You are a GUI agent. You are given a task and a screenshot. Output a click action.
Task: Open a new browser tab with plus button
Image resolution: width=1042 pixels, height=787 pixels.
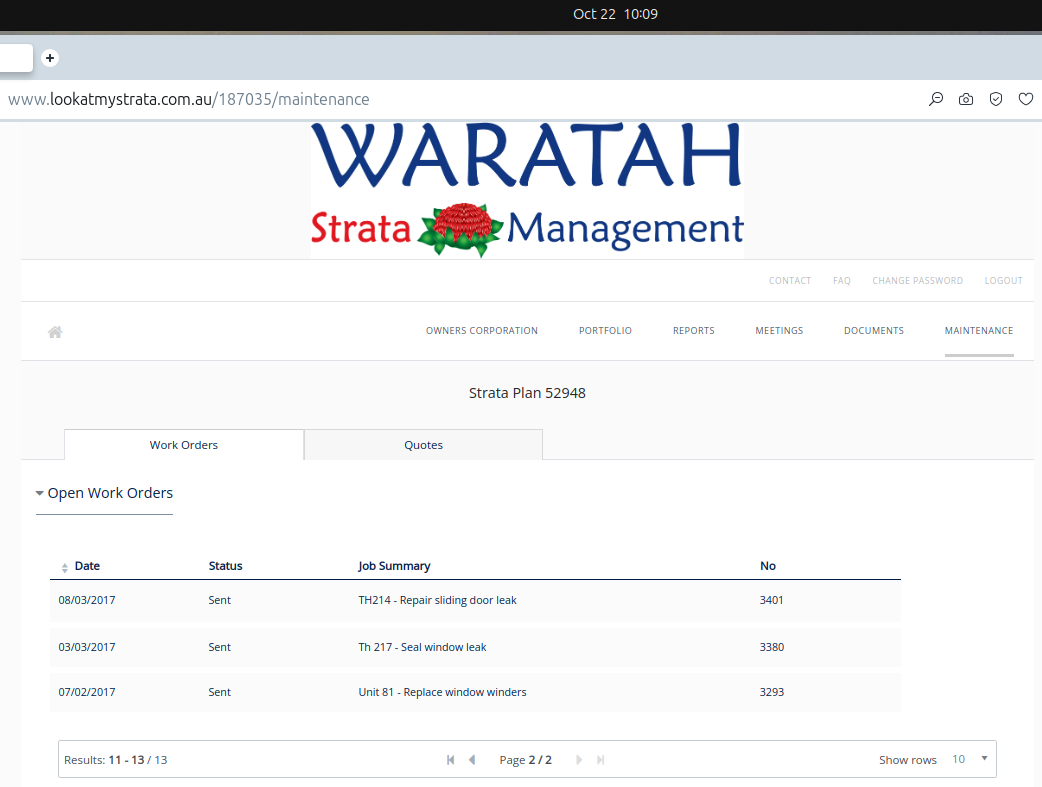50,58
